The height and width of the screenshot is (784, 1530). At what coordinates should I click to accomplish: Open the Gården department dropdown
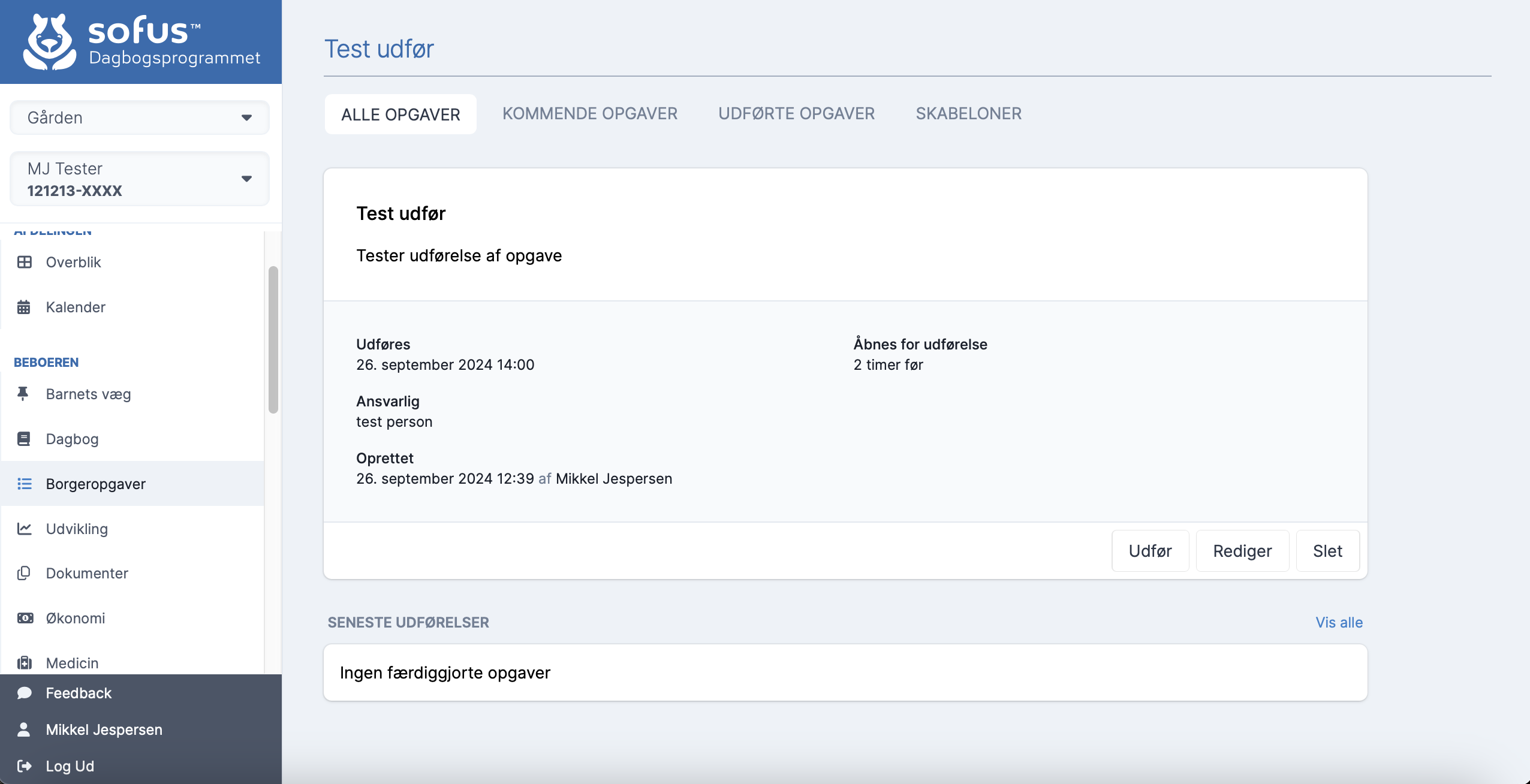coord(139,117)
